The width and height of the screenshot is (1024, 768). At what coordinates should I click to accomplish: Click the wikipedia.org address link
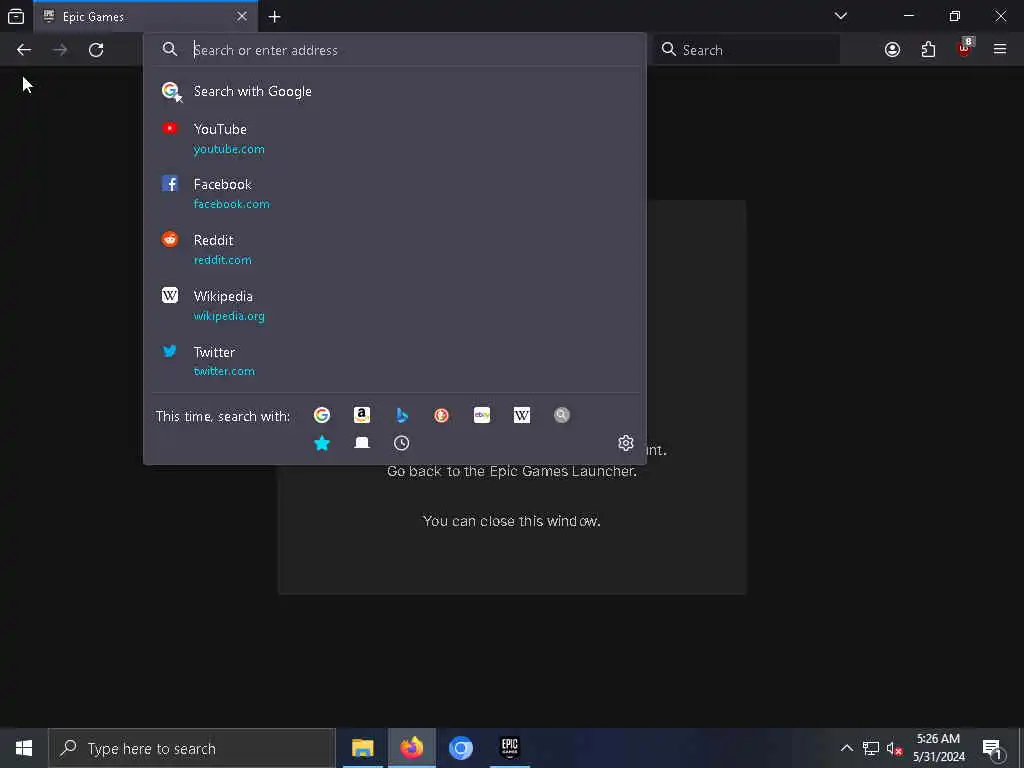(x=229, y=316)
